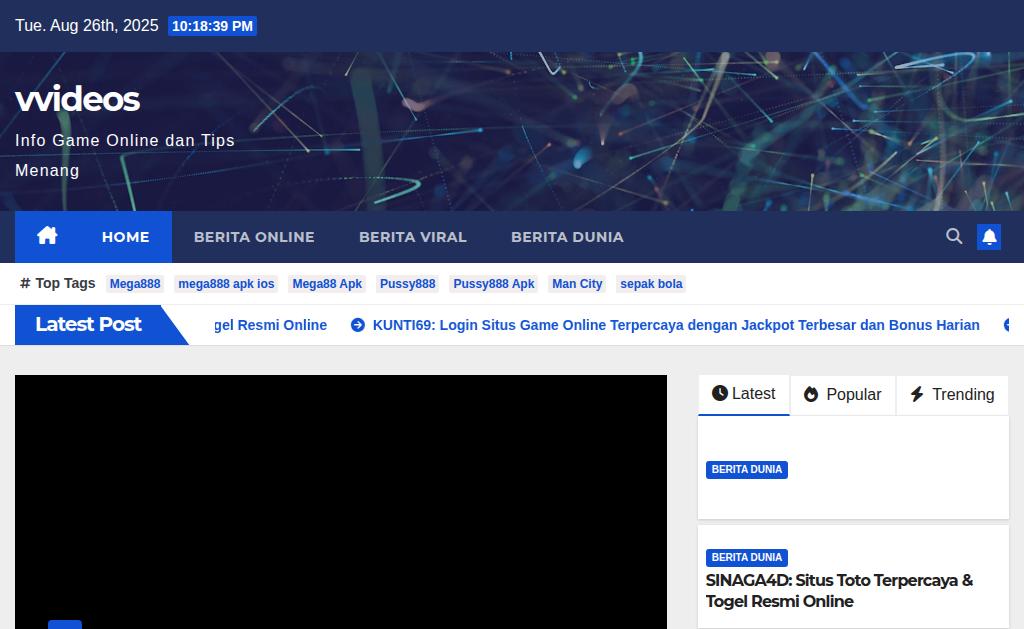The image size is (1024, 629).
Task: Open the sepak bola tag
Action: pyautogui.click(x=651, y=283)
